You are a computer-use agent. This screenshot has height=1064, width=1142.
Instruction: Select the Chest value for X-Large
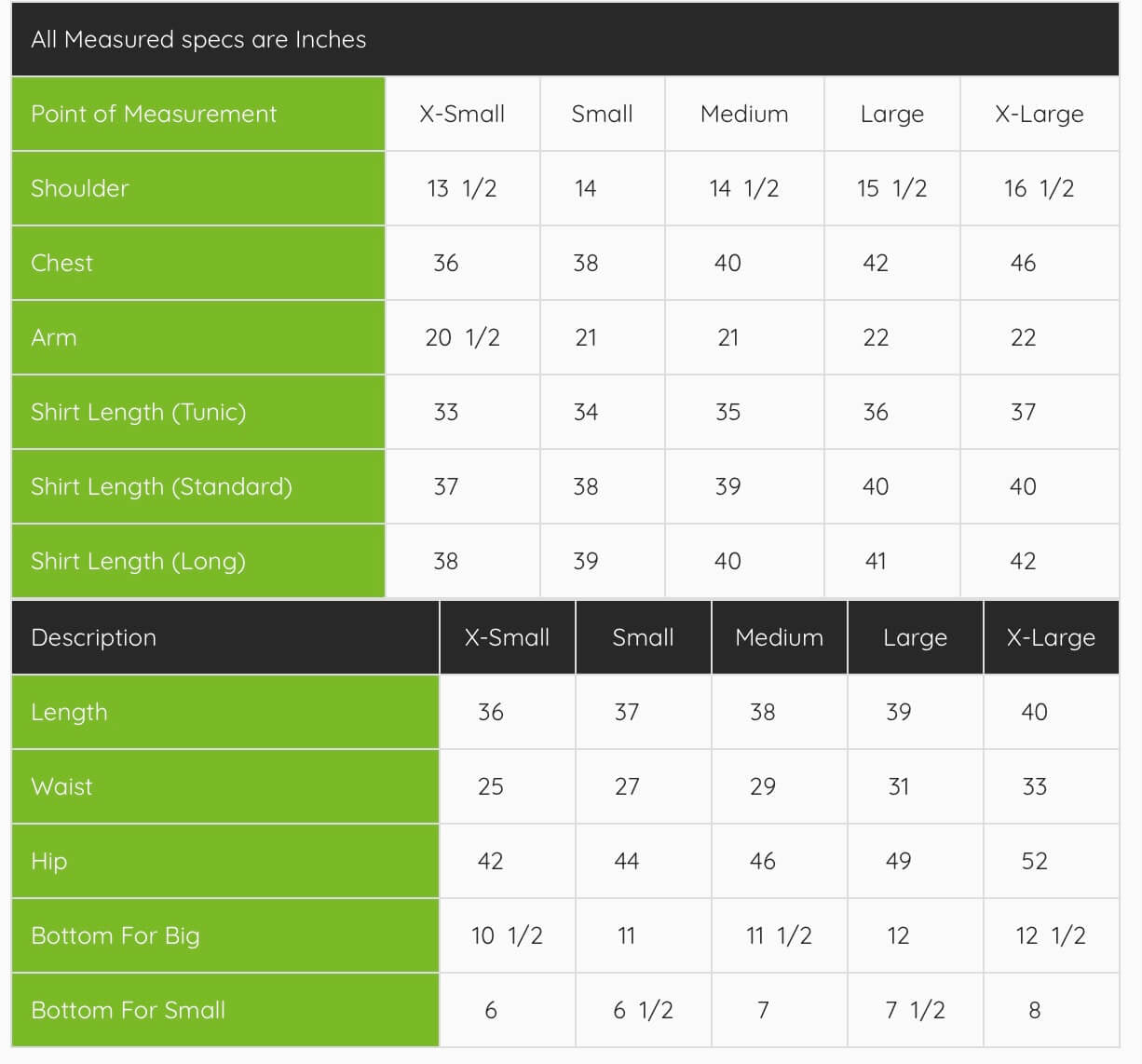pos(1023,263)
